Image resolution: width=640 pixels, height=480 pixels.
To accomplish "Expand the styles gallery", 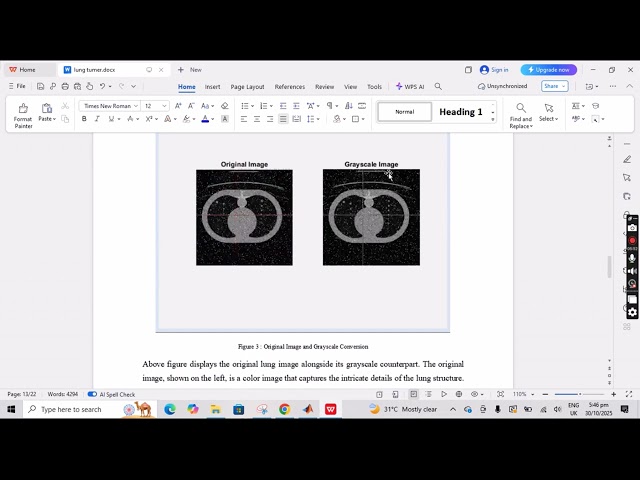I will pyautogui.click(x=493, y=120).
